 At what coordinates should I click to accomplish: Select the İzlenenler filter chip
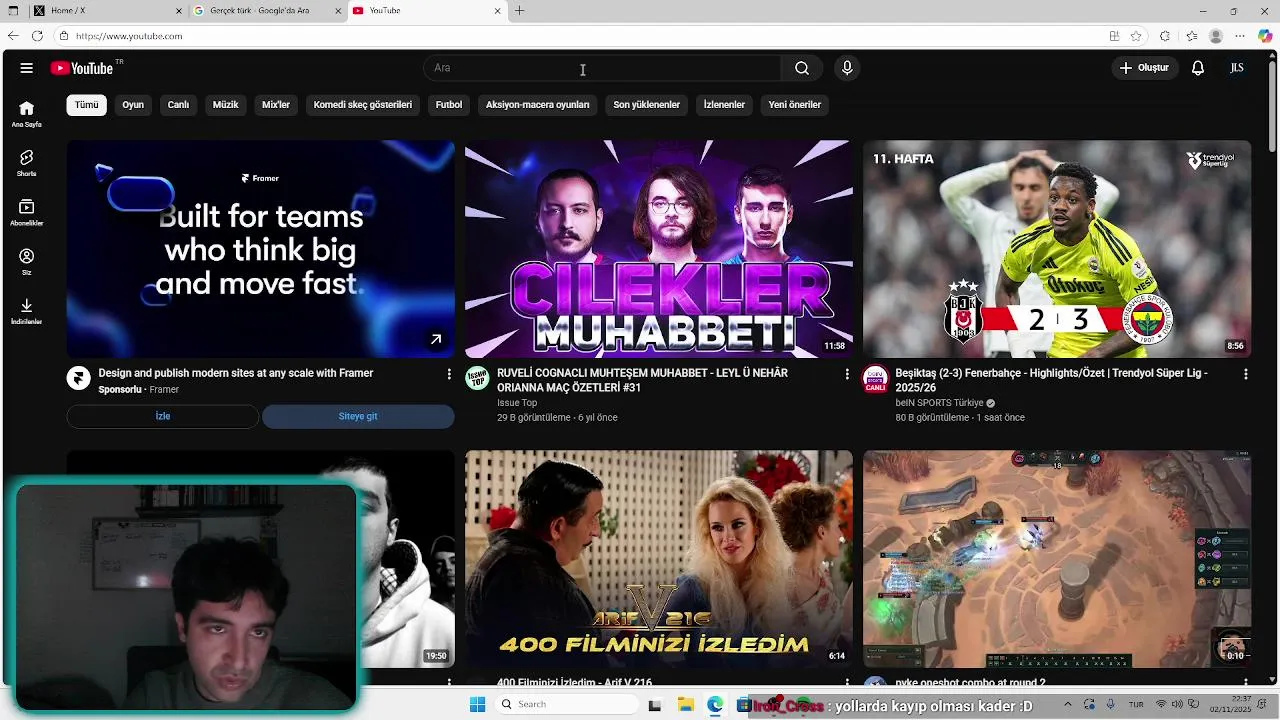click(724, 105)
